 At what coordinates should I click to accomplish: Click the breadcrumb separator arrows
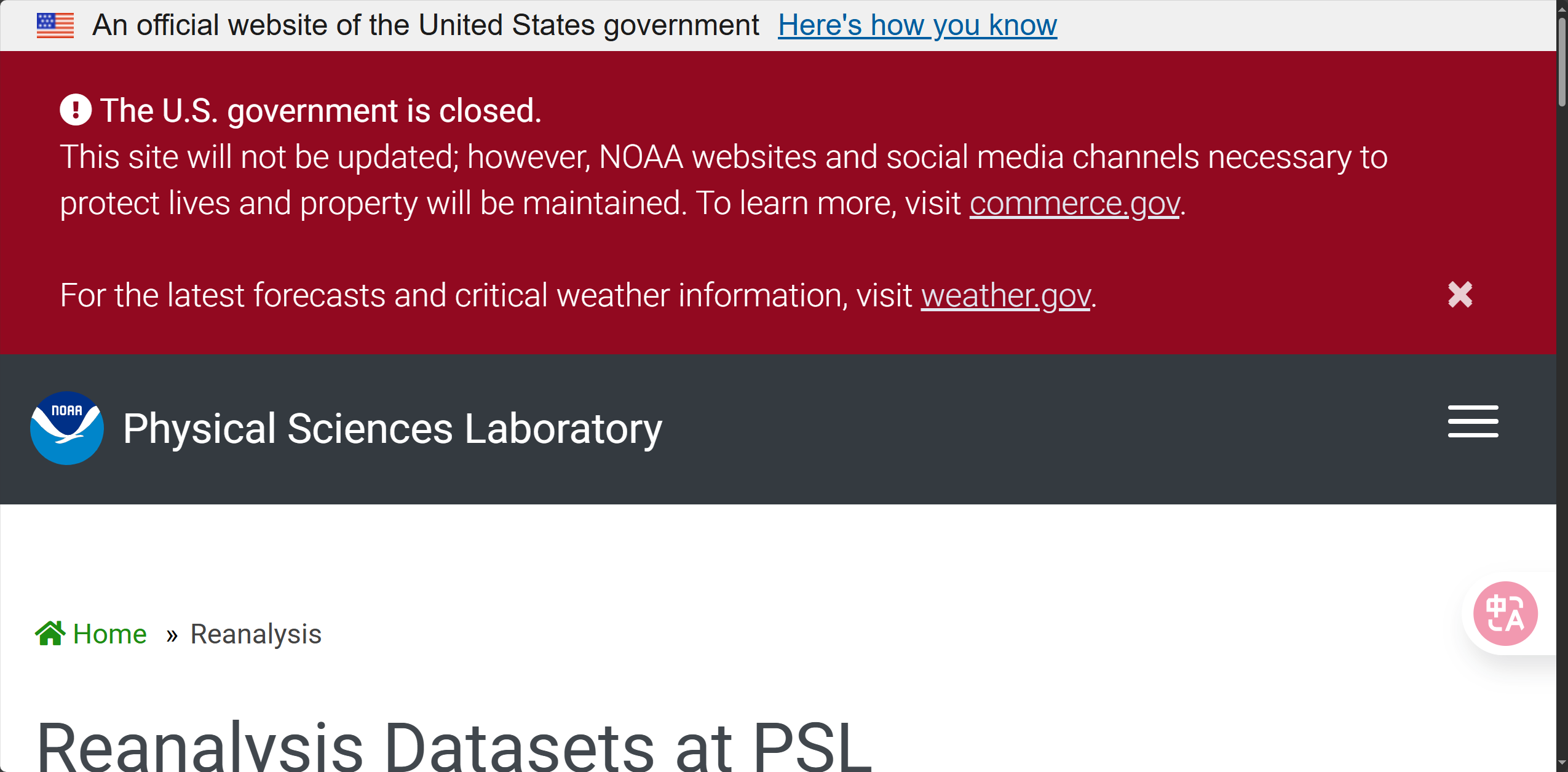172,635
